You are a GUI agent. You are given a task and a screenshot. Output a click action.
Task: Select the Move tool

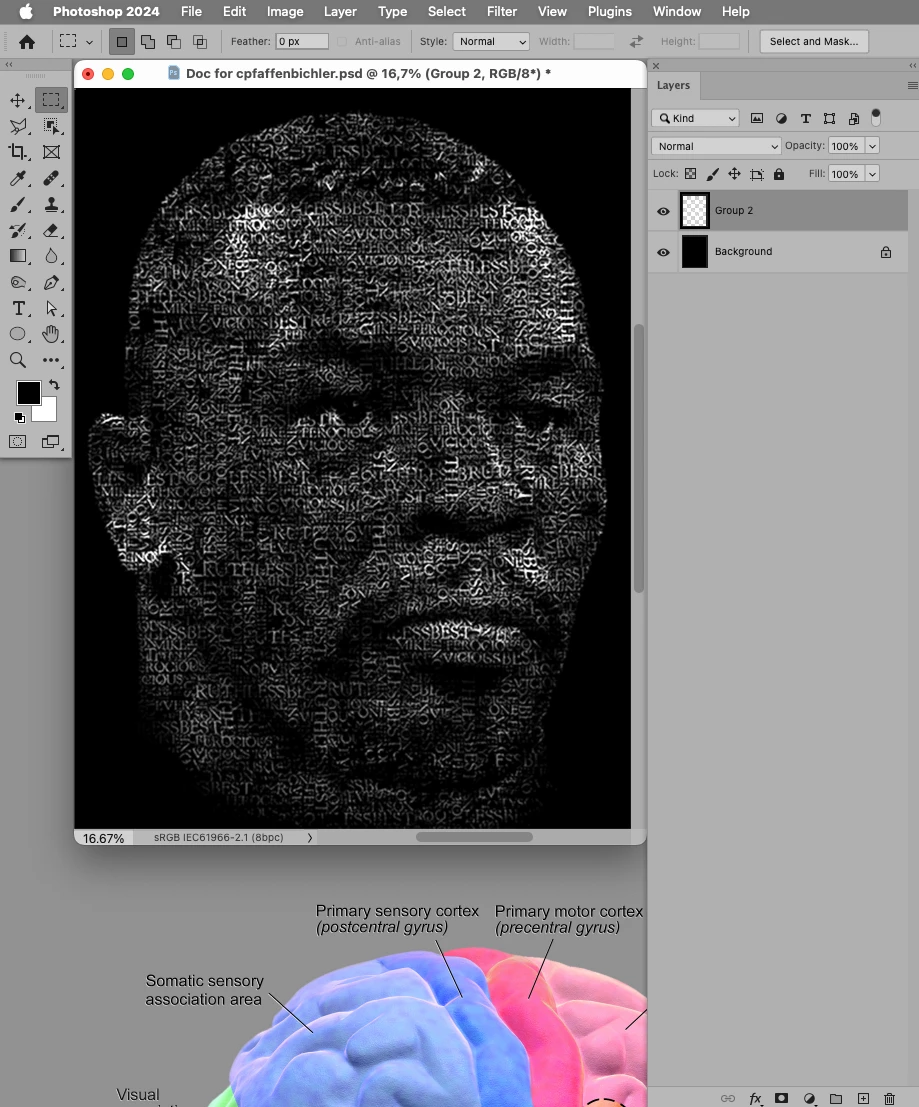pyautogui.click(x=18, y=100)
